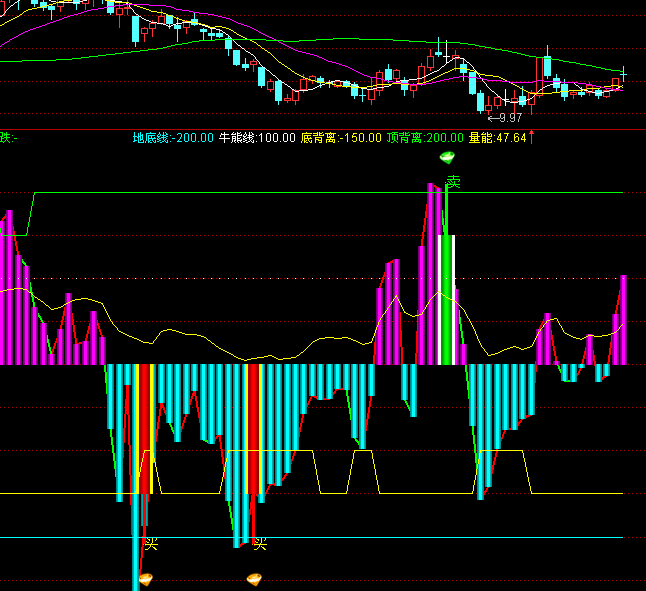Select the left yellow 买 buy signal label
646x591 pixels.
(151, 544)
